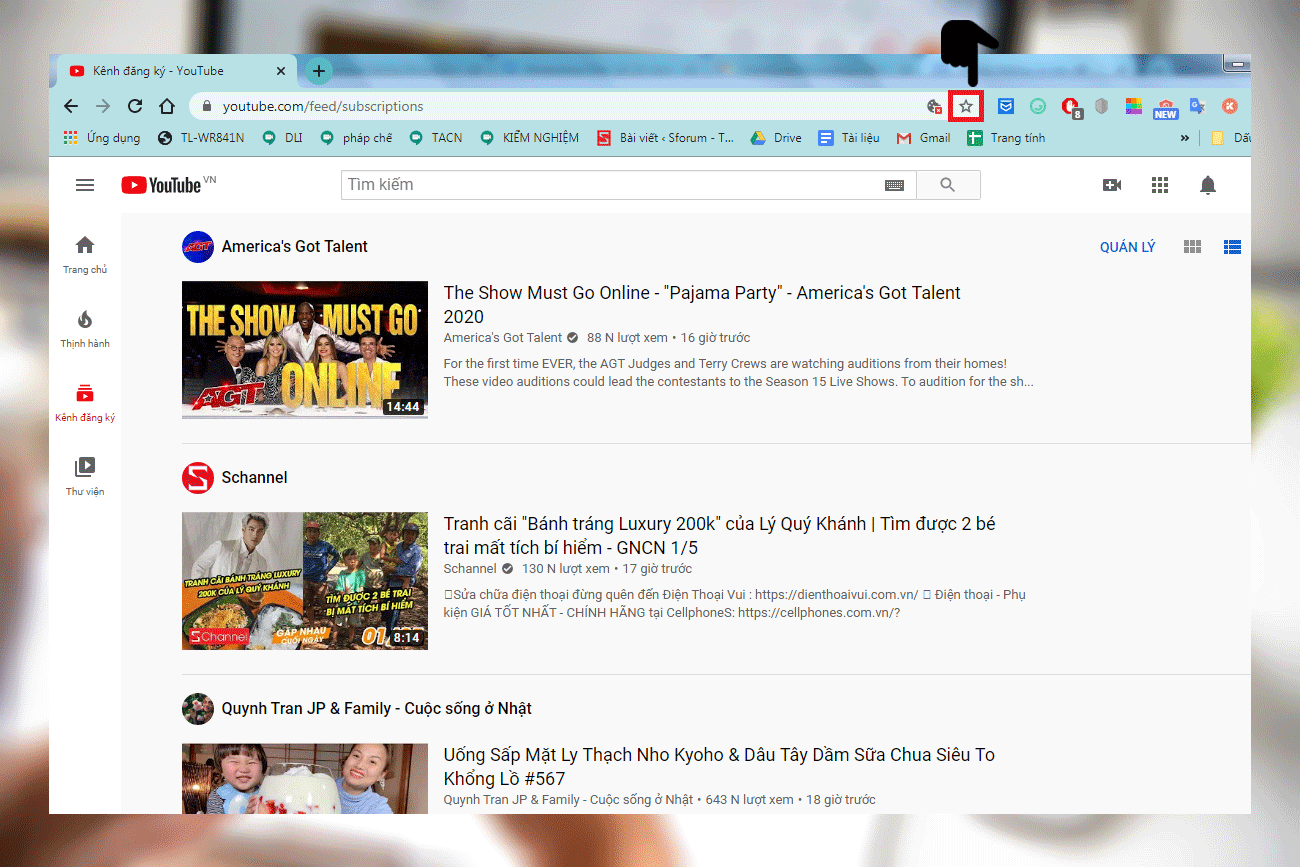Reload the page with the refresh icon
This screenshot has height=867, width=1300.
(135, 106)
